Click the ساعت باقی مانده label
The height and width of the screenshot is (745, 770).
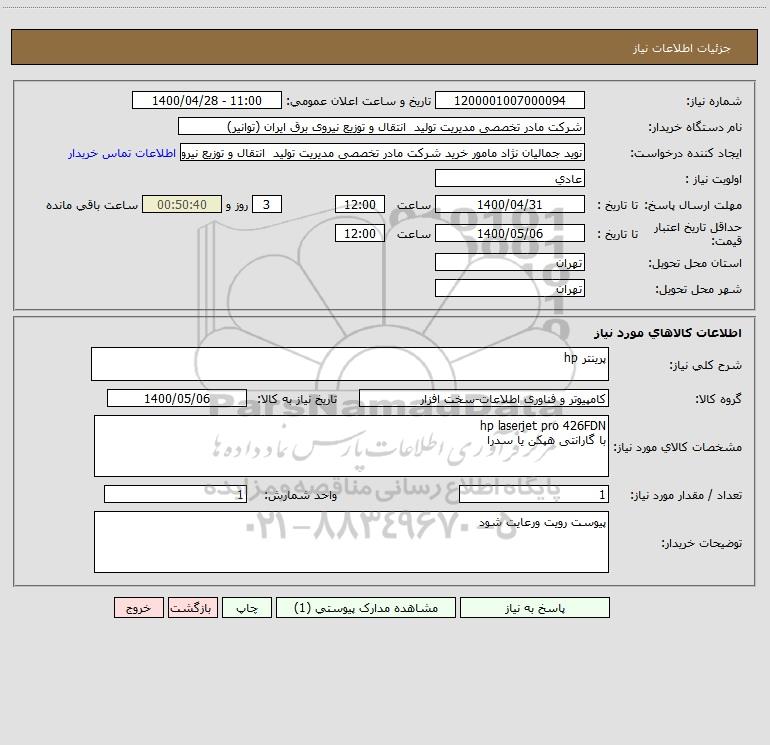tap(92, 205)
